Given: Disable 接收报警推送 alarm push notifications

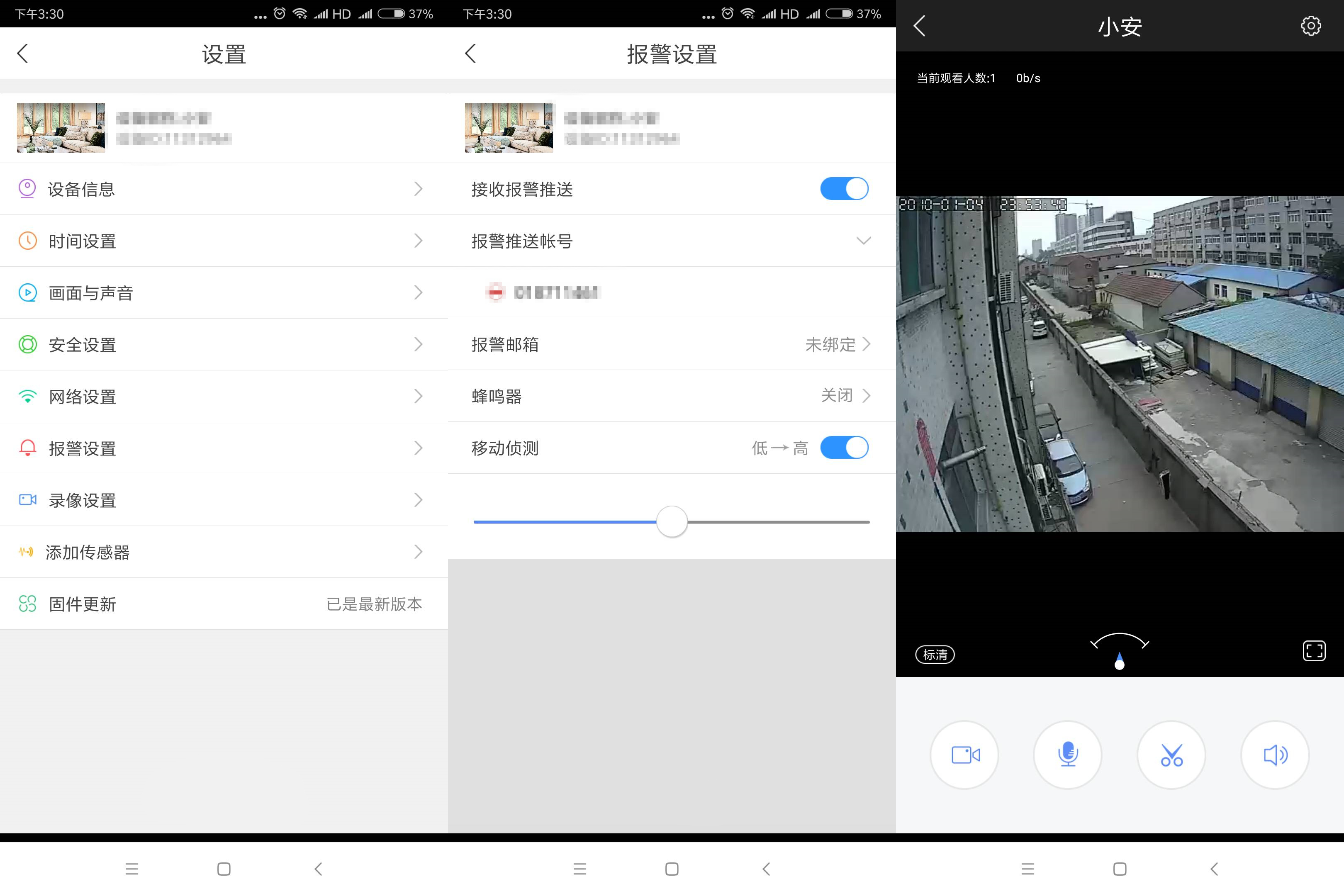Looking at the screenshot, I should coord(845,189).
